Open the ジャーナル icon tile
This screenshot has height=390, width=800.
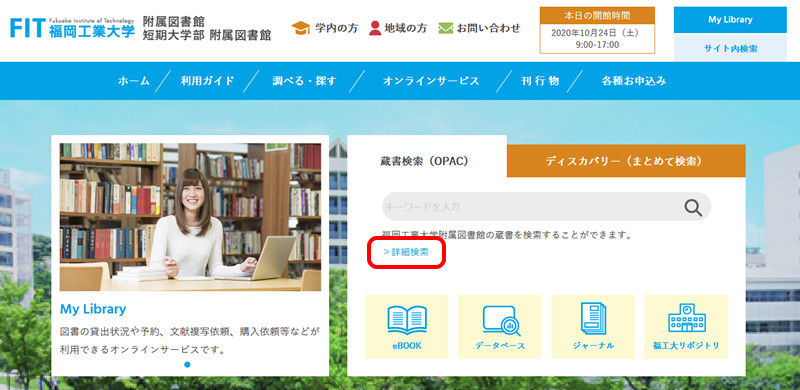click(593, 327)
